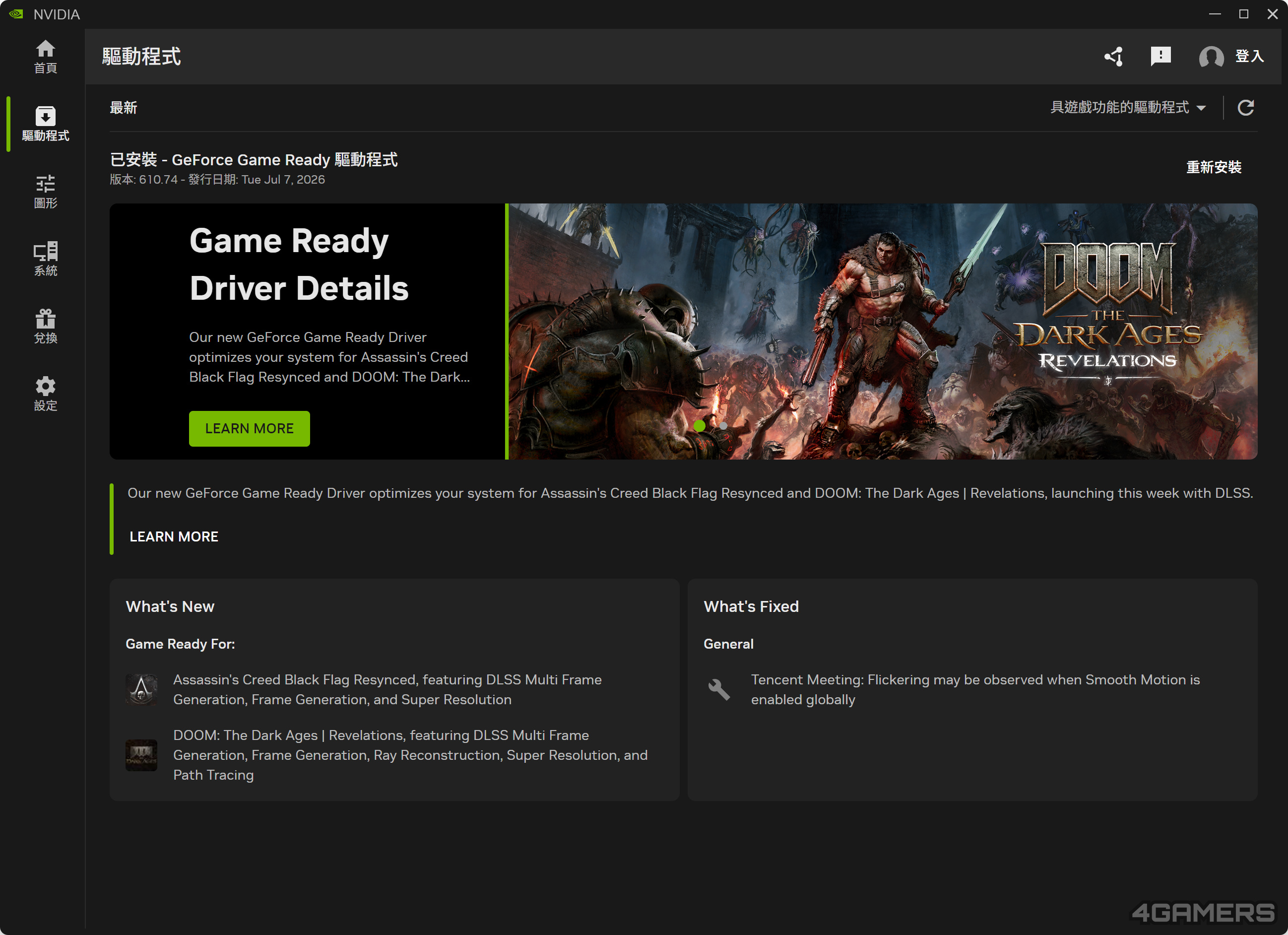Click the white LEARN MORE text link
Image resolution: width=1288 pixels, height=935 pixels.
174,536
